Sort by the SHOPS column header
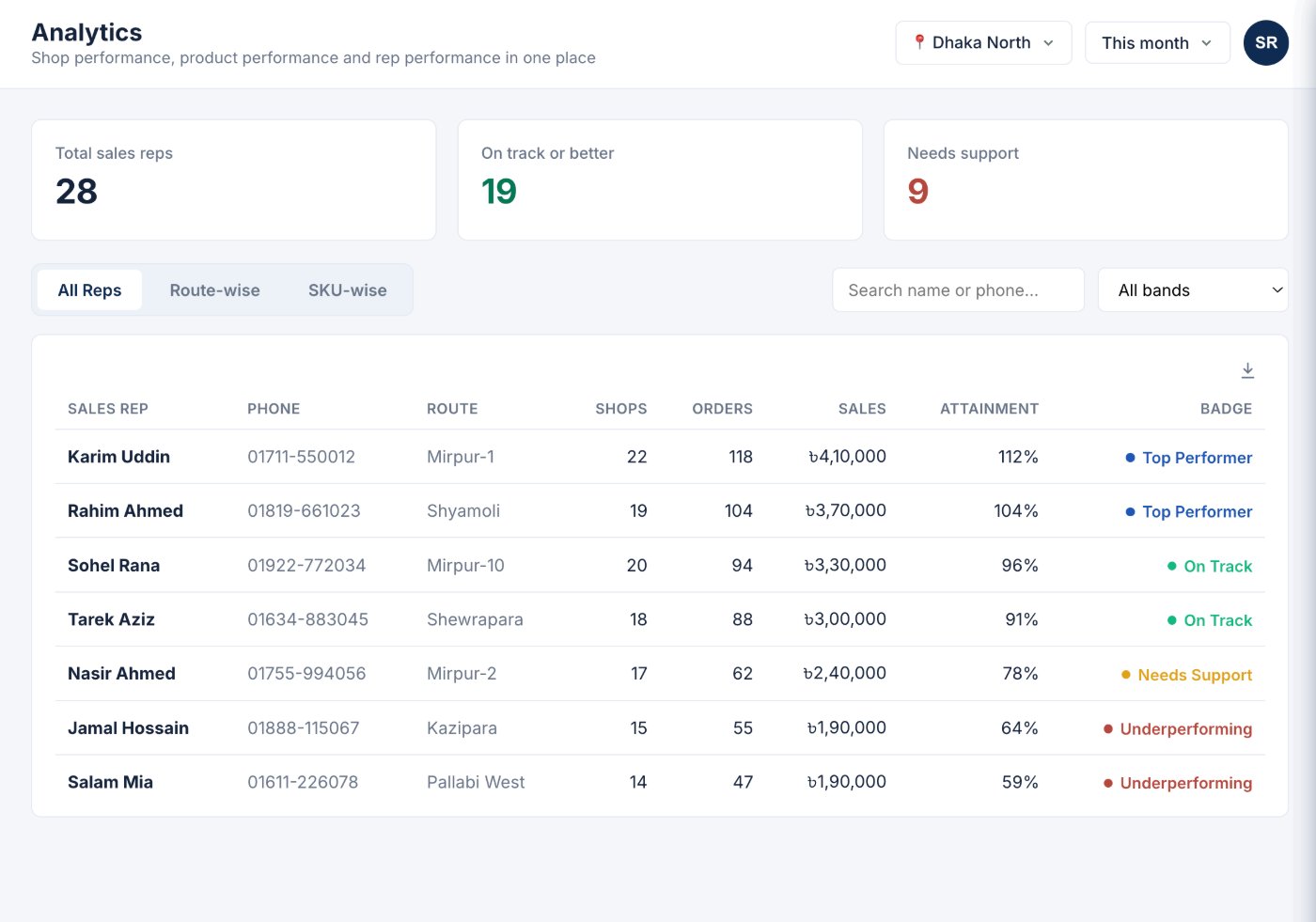 pyautogui.click(x=621, y=409)
